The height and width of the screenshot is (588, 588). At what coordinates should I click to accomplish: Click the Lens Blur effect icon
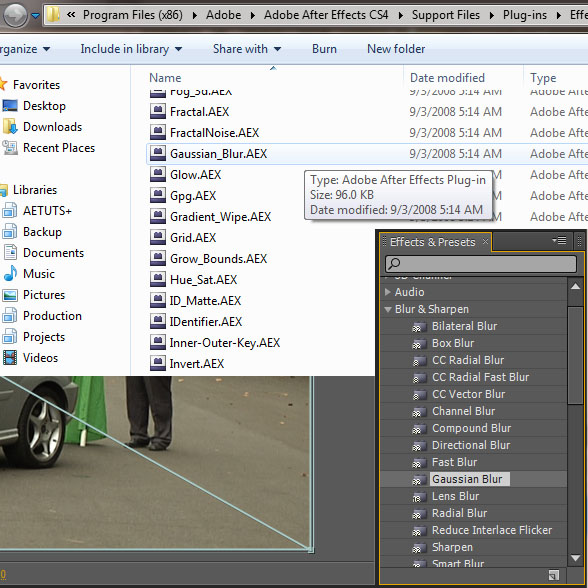click(419, 497)
